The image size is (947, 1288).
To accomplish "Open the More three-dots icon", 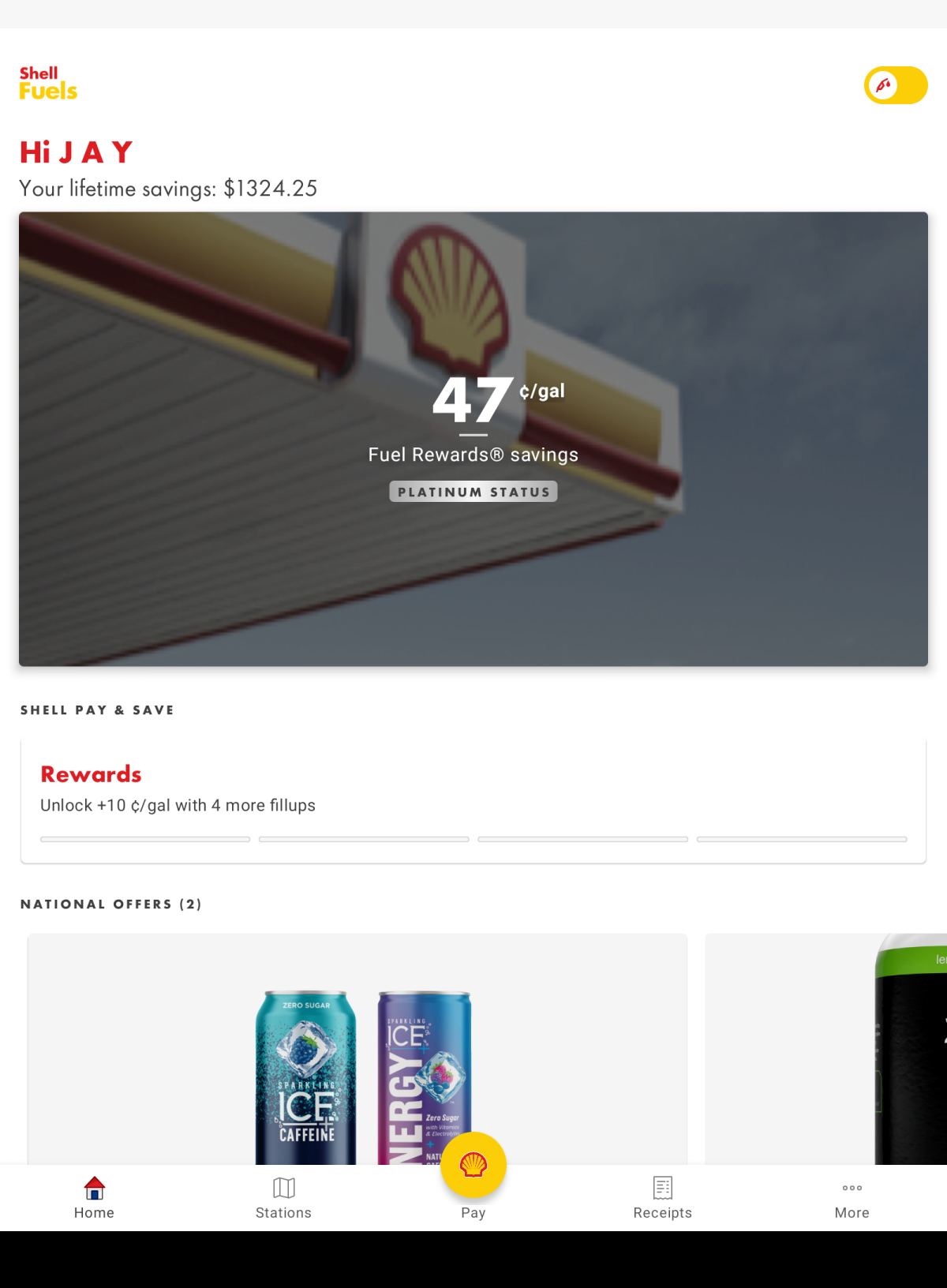I will tap(852, 1188).
